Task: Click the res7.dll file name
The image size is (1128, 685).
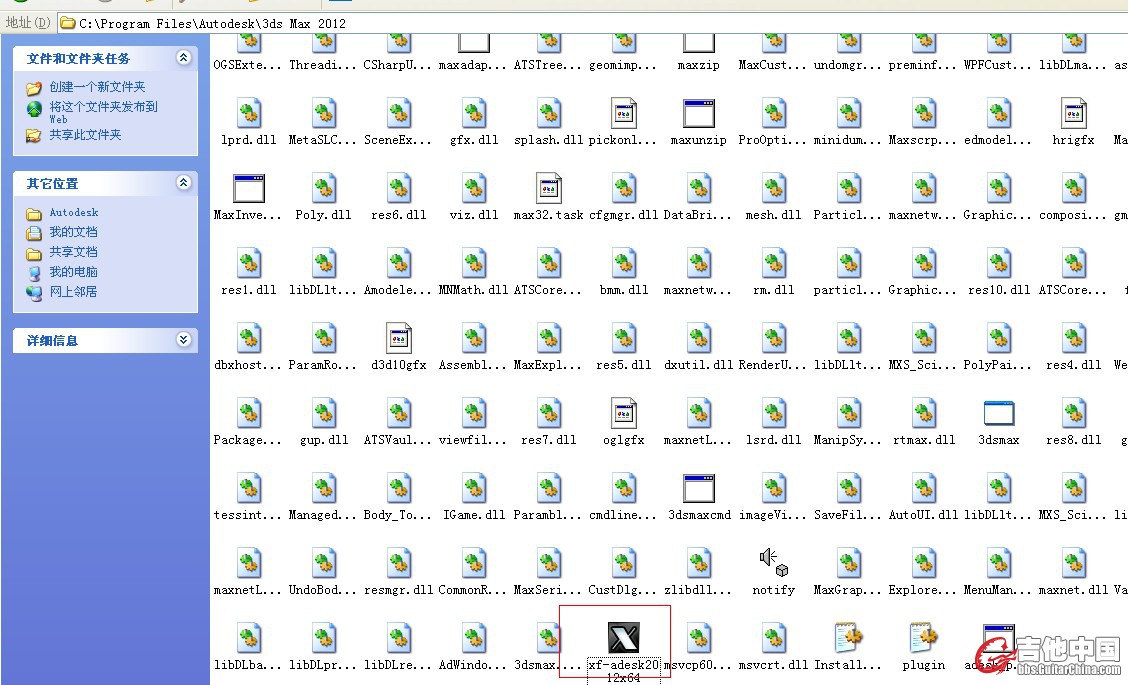Action: [x=549, y=440]
